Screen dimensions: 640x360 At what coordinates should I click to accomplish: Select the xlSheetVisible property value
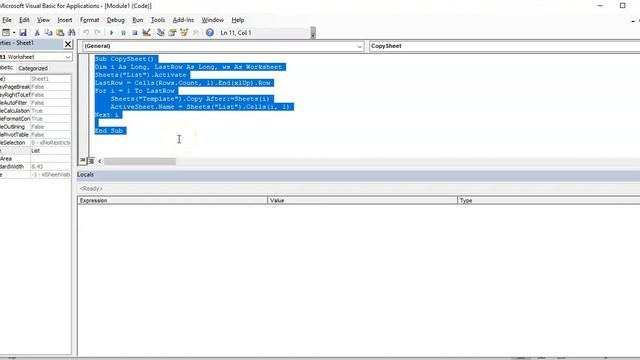pyautogui.click(x=51, y=175)
